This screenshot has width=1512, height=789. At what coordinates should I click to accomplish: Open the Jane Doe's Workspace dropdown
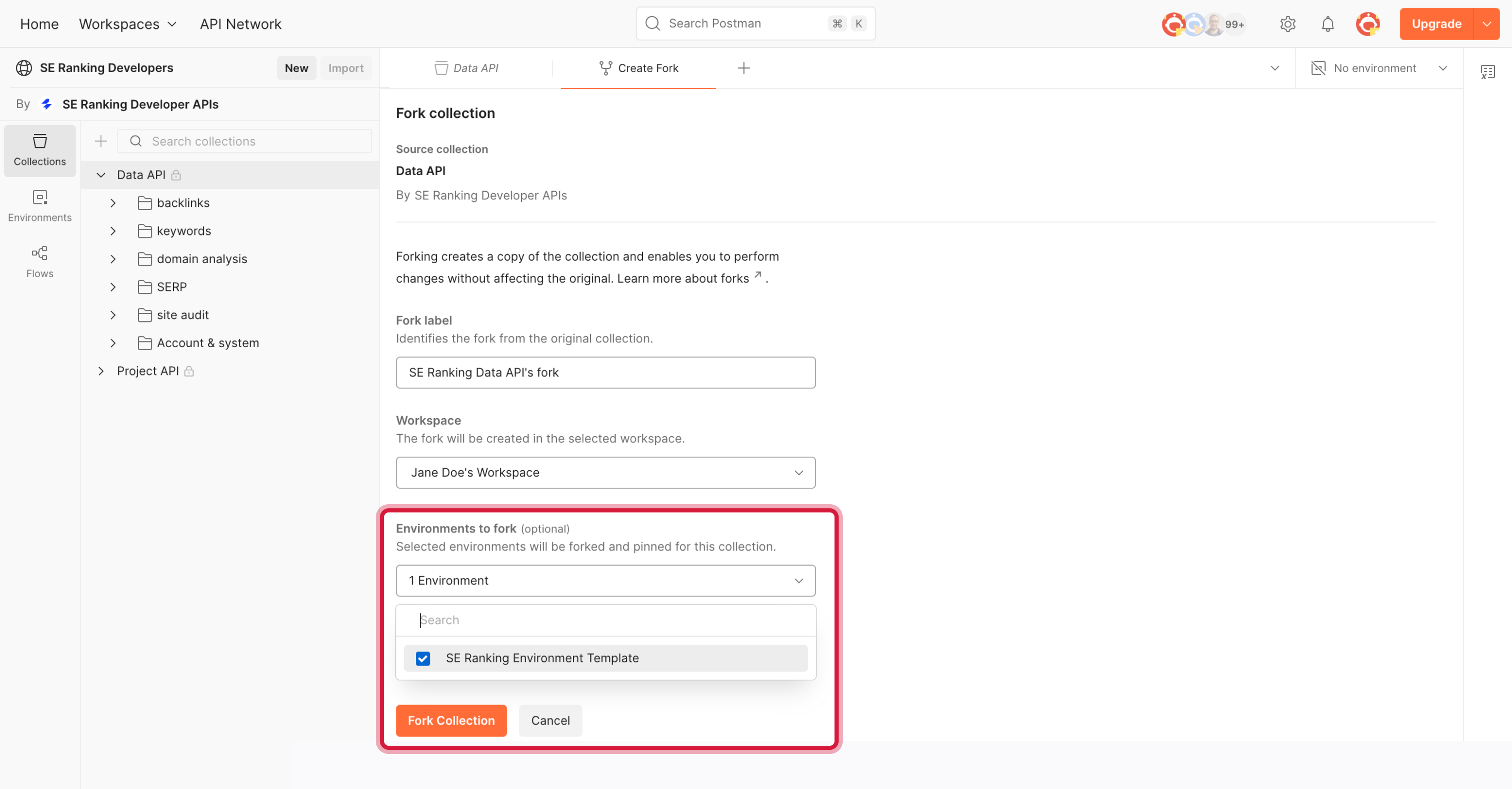605,473
